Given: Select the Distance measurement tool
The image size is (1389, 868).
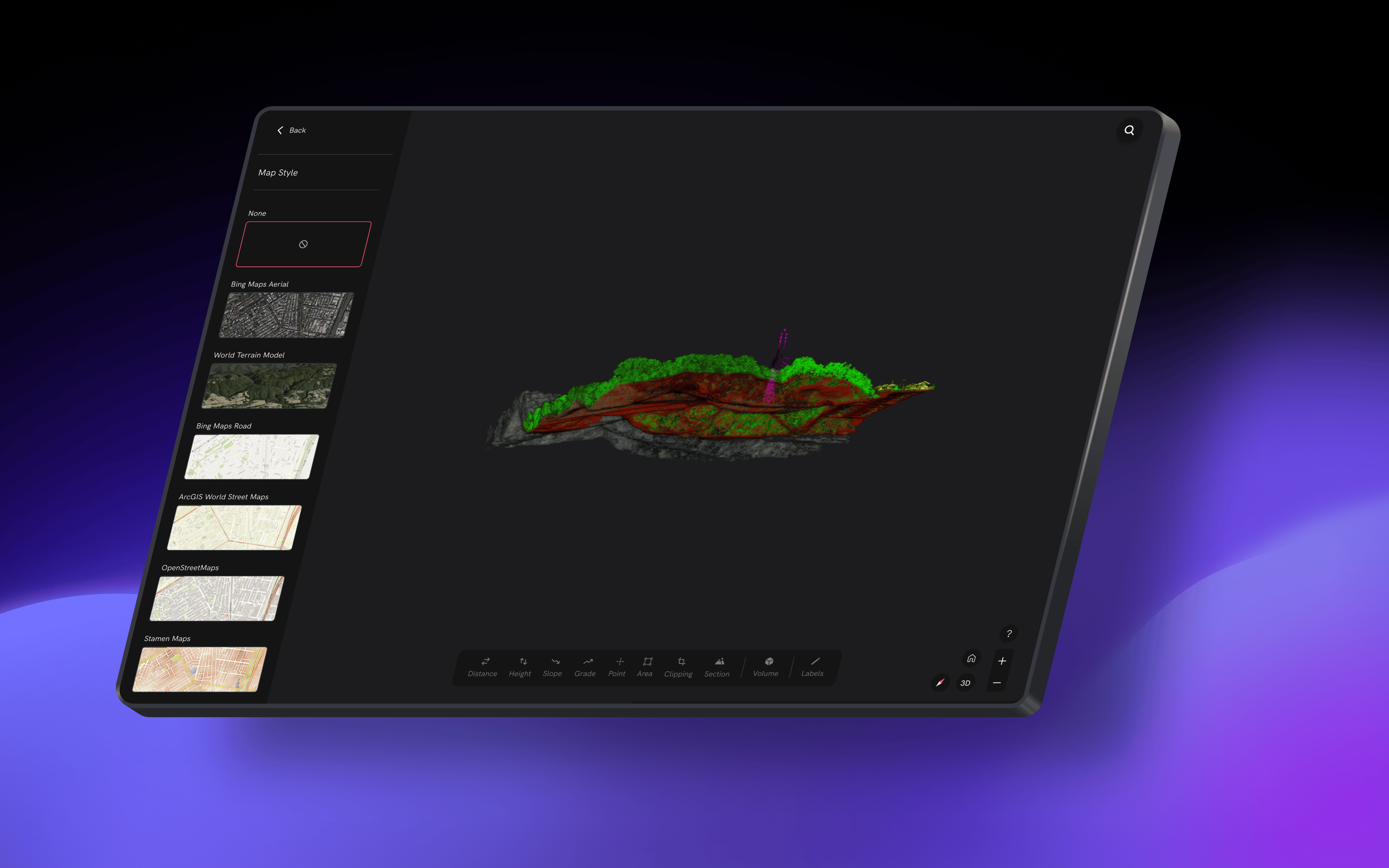Looking at the screenshot, I should pos(483,666).
